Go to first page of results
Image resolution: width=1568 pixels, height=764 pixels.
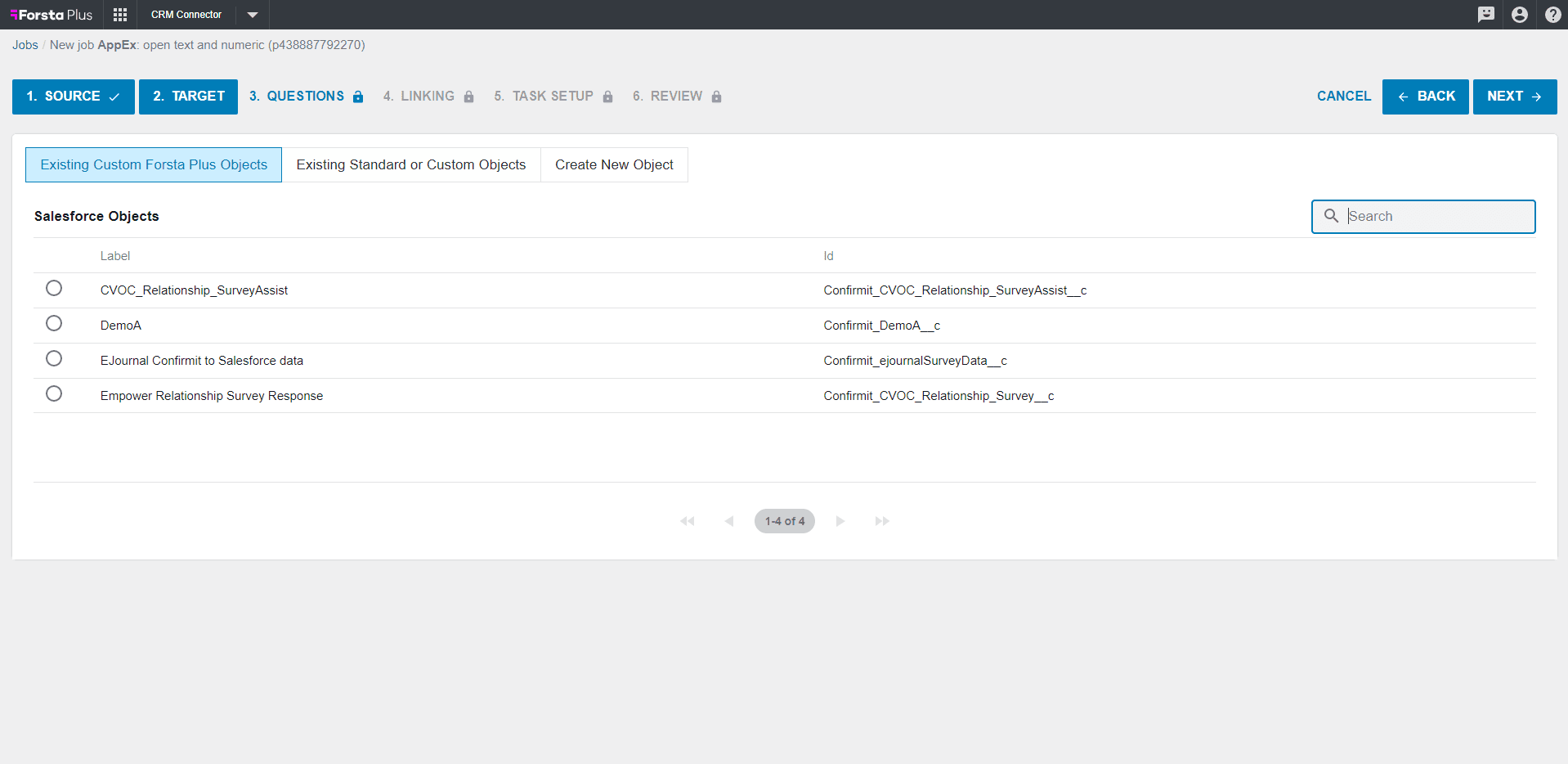click(688, 521)
